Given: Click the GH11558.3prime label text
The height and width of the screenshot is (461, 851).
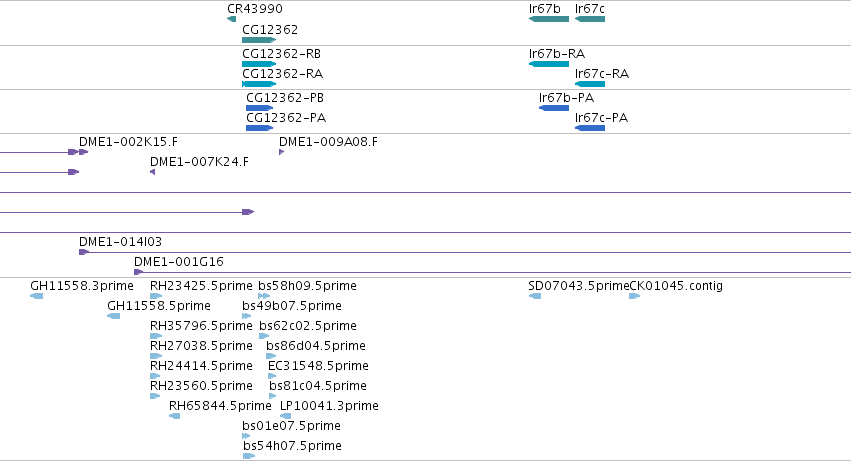Looking at the screenshot, I should click(x=82, y=286).
